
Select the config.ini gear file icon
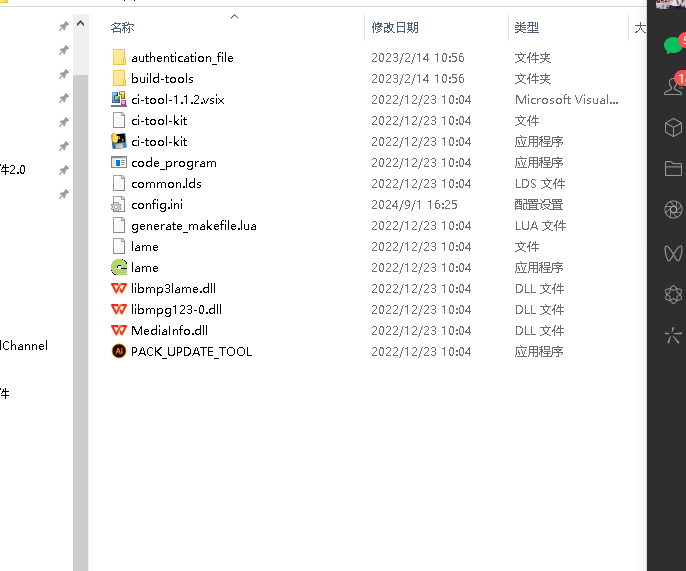119,204
